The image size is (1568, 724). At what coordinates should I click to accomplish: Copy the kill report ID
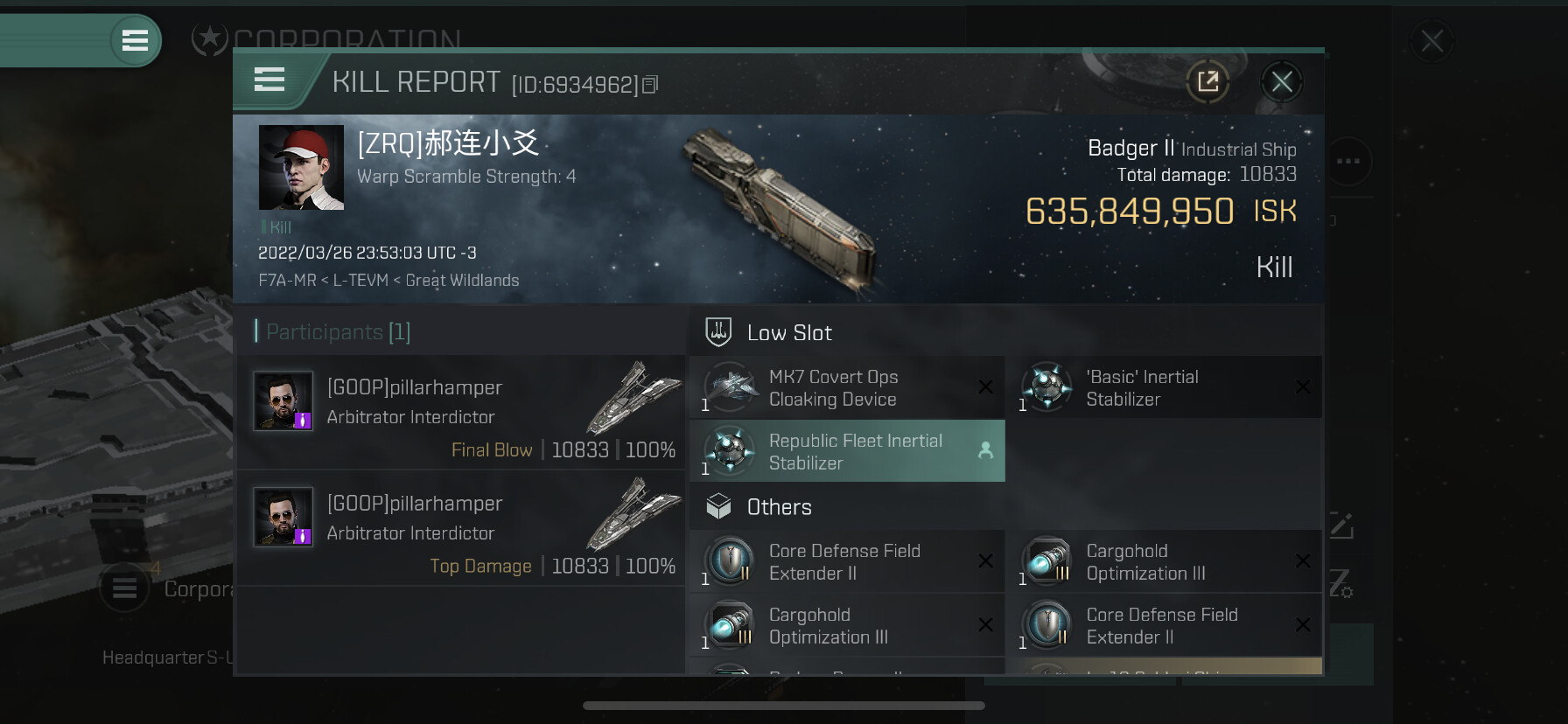[650, 85]
